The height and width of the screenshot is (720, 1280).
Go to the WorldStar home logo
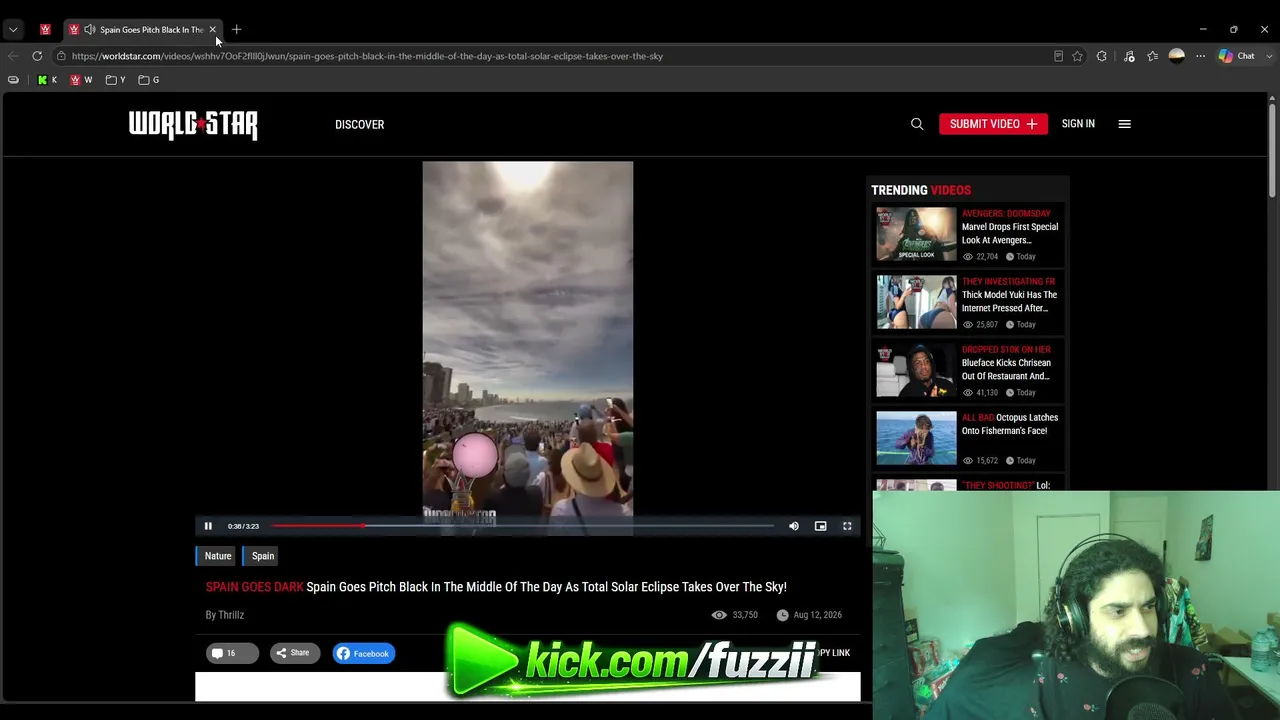193,125
